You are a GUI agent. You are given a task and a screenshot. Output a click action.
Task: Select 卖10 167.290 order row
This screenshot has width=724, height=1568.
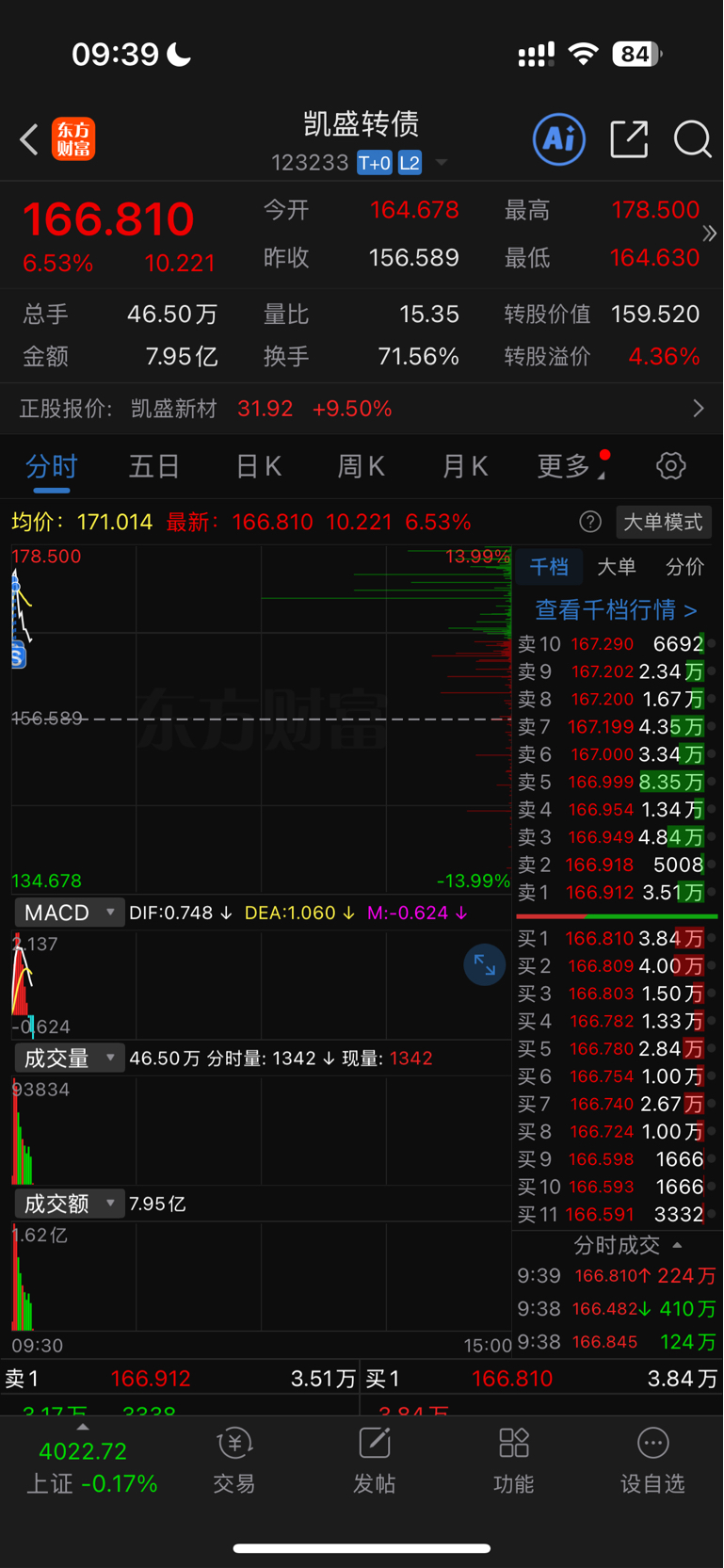click(x=617, y=644)
